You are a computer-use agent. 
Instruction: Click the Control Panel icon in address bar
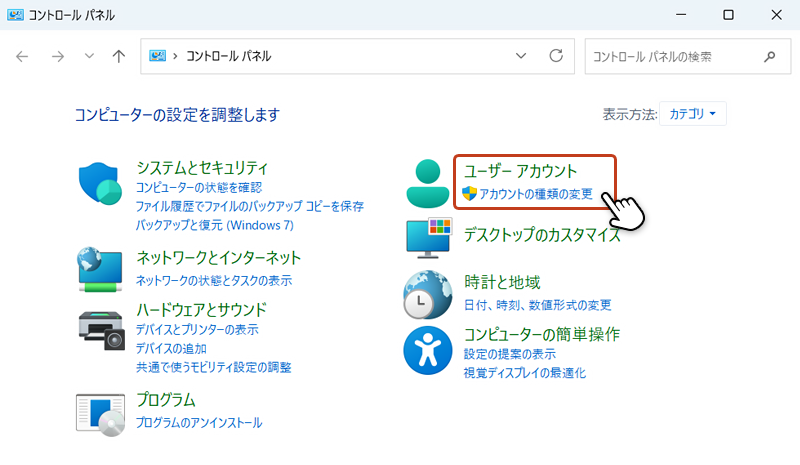point(157,56)
